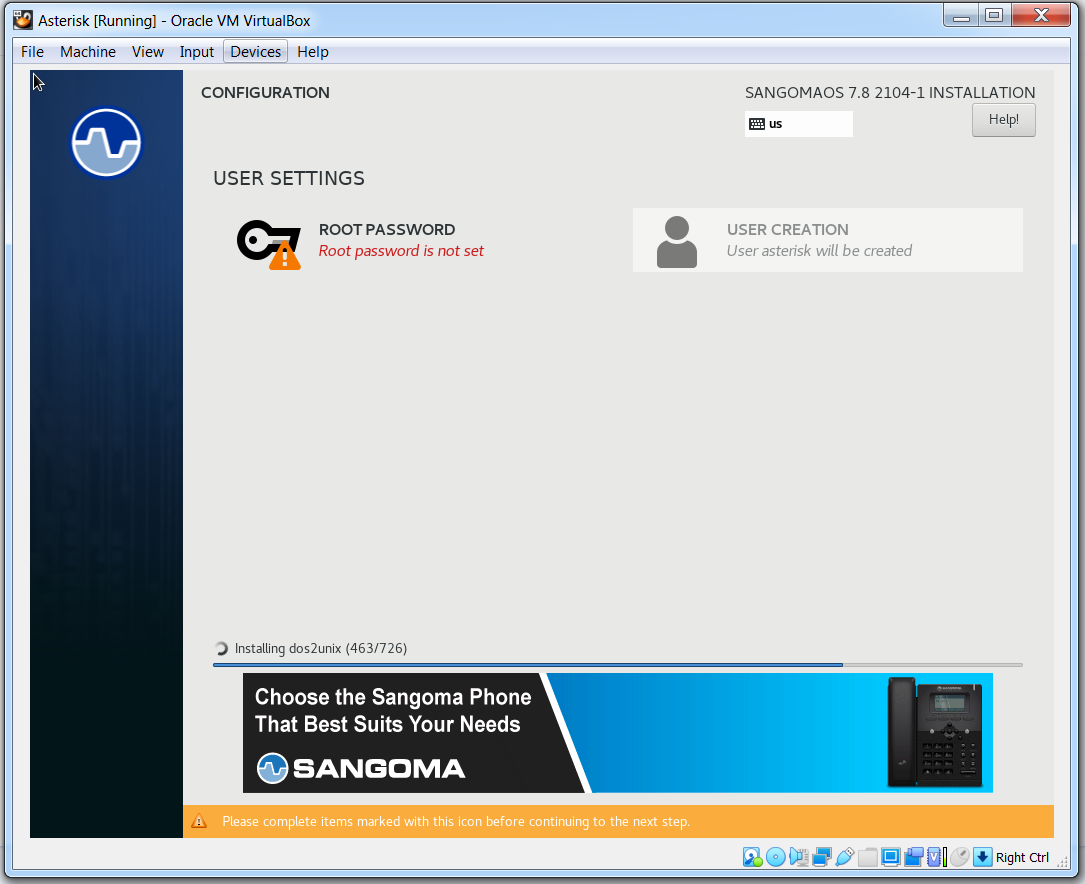Click the recording status icon
This screenshot has height=884, width=1085.
coord(913,857)
